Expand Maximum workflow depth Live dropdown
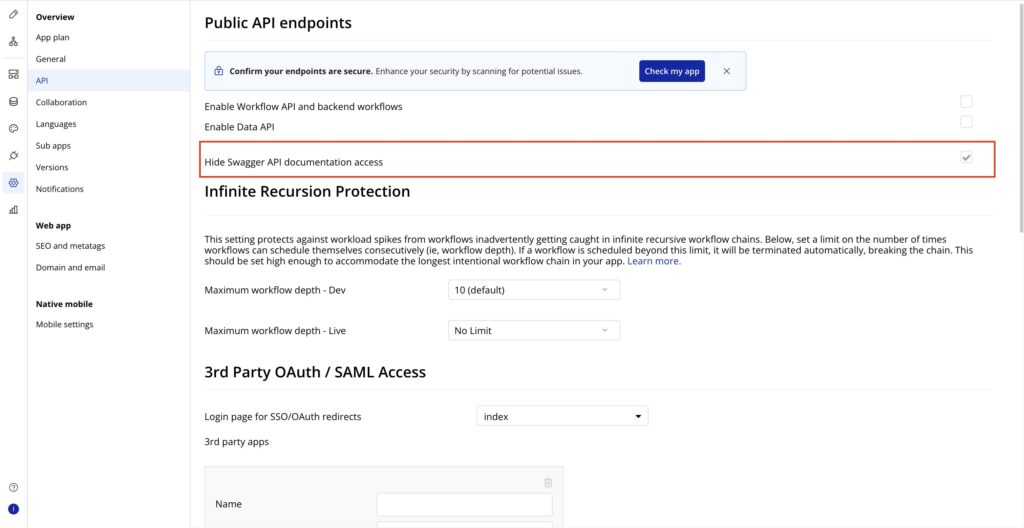Screen dimensions: 1024x528 tap(534, 331)
